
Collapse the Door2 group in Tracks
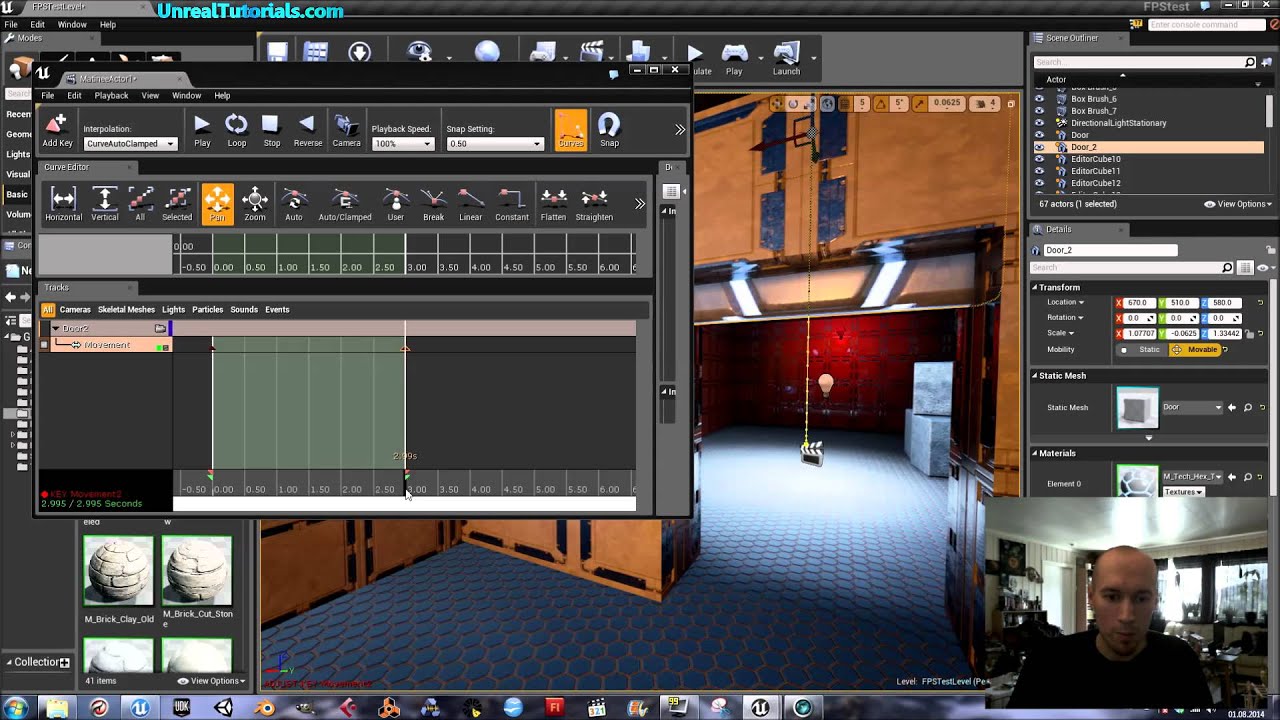point(55,329)
